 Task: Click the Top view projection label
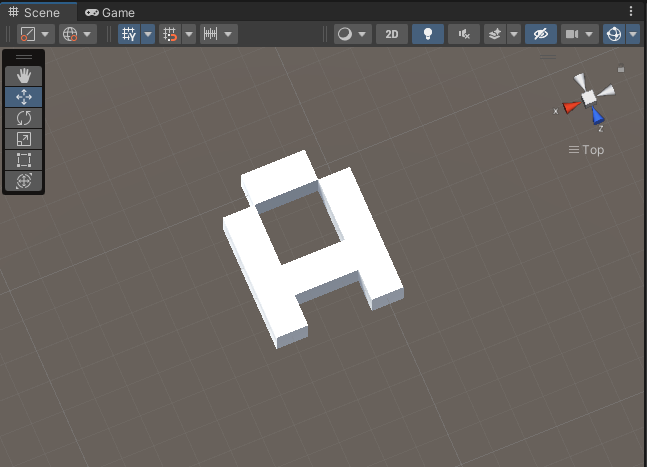[x=586, y=150]
